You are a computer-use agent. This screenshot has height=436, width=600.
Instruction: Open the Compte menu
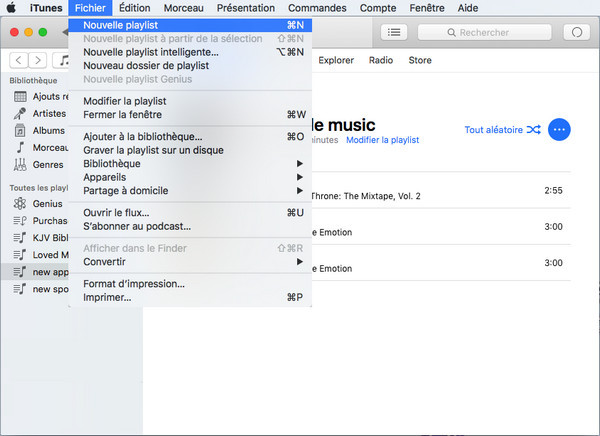click(x=378, y=8)
